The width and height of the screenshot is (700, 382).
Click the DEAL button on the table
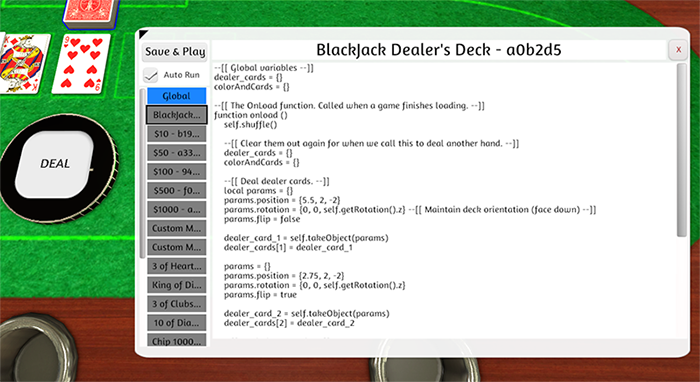55,164
